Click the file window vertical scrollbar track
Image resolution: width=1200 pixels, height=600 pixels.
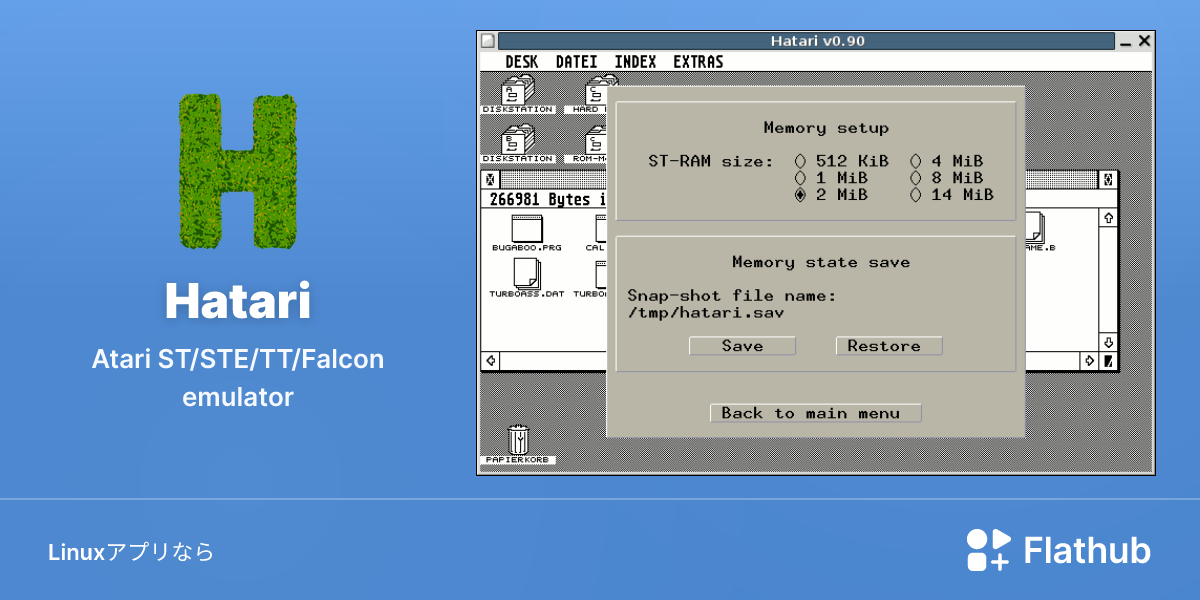(x=1108, y=280)
